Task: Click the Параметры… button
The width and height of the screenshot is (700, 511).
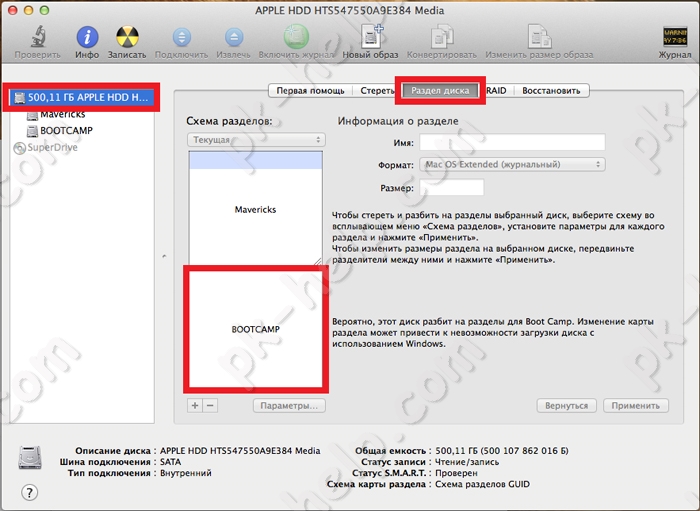Action: coord(289,406)
